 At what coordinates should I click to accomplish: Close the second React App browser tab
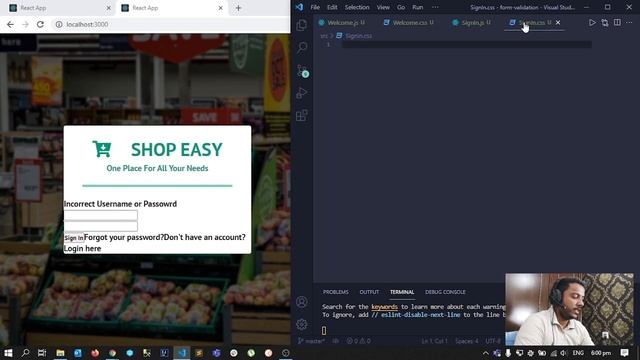pos(220,8)
